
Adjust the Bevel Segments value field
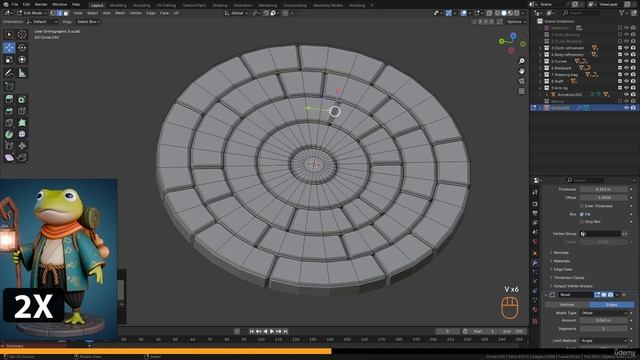604,329
